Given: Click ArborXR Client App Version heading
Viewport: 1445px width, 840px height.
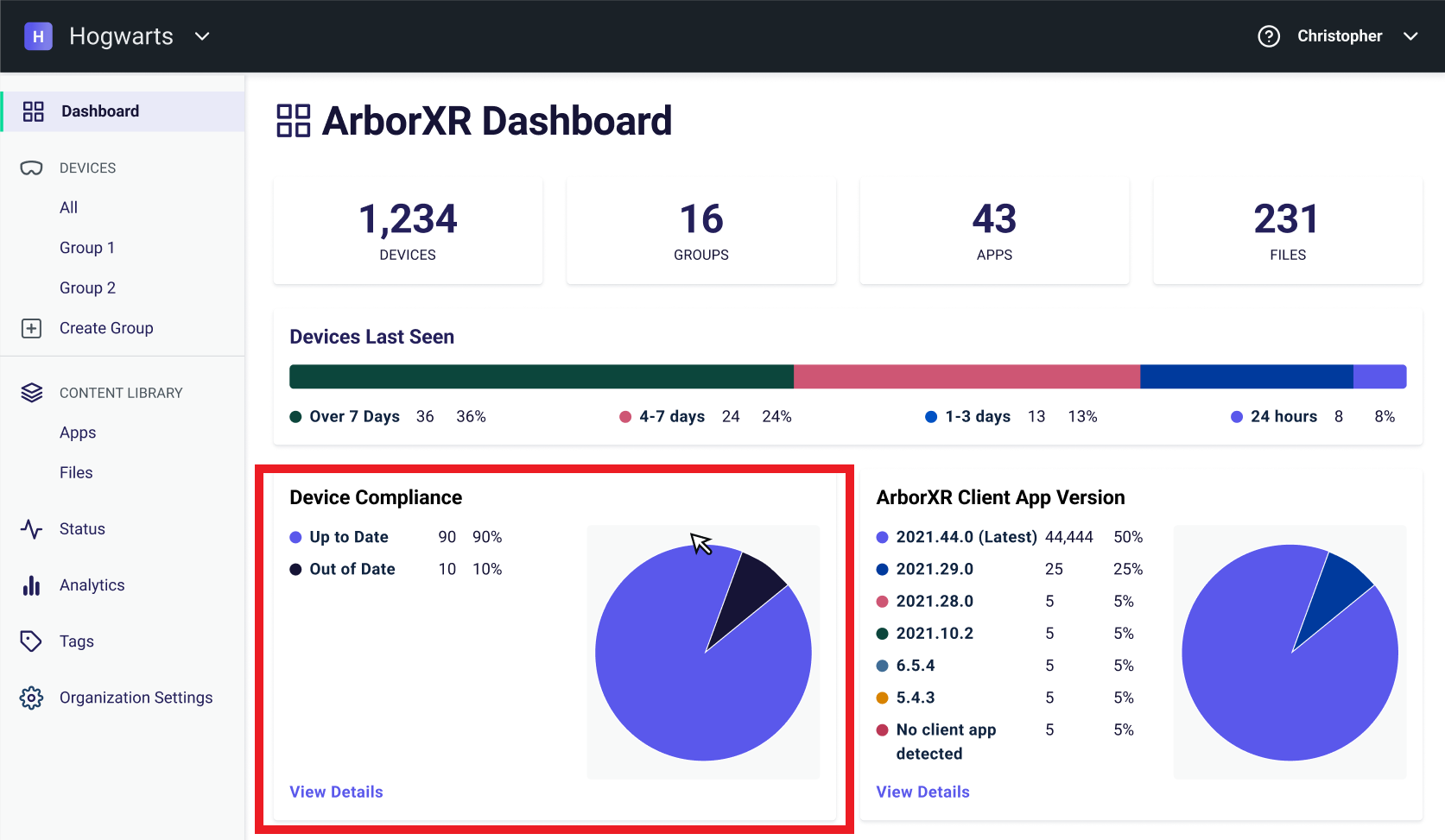Looking at the screenshot, I should (x=1000, y=497).
